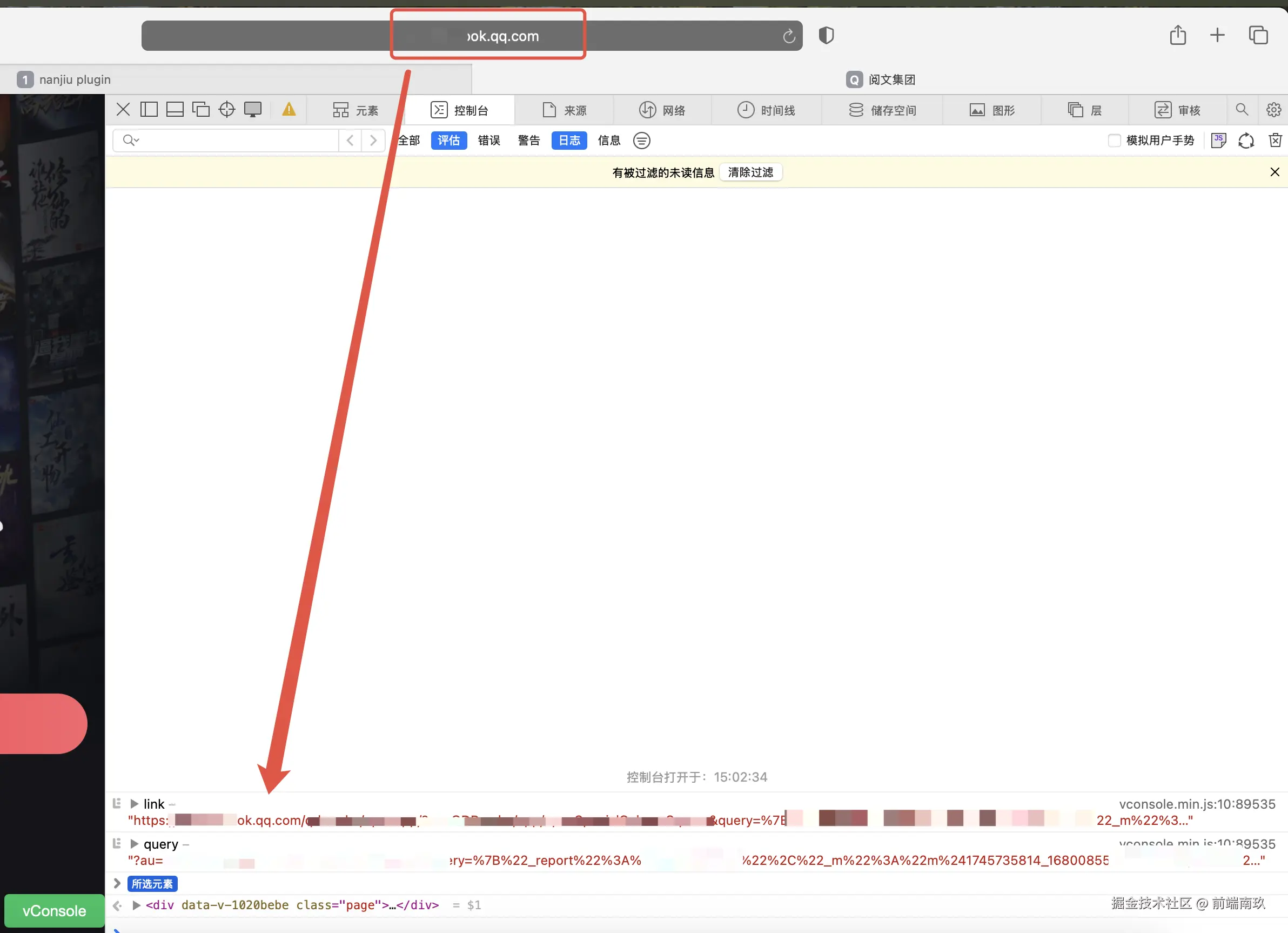The image size is (1288, 933).
Task: Click the search magnifier in inspector toolbar
Action: (1242, 110)
